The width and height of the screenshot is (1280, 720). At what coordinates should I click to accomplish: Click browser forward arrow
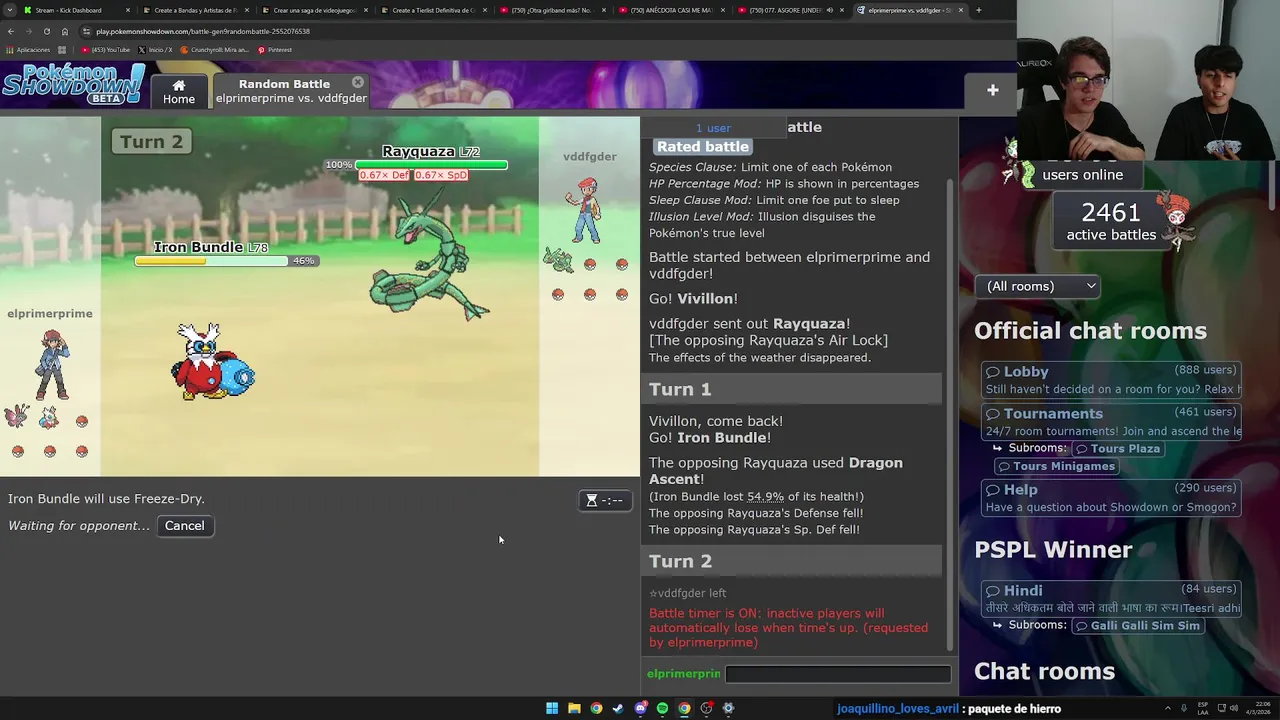[x=28, y=31]
